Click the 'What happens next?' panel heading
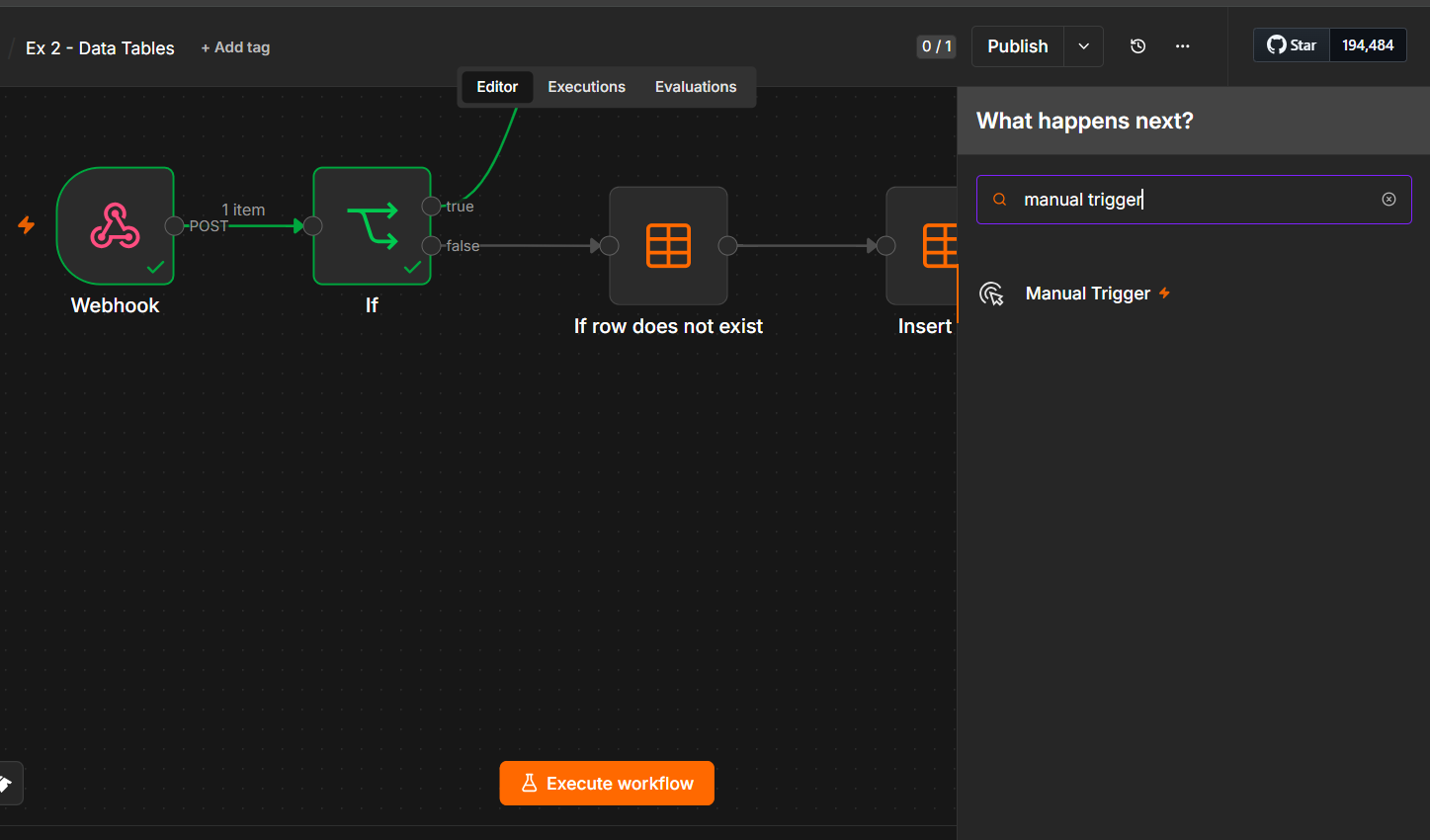Image resolution: width=1430 pixels, height=840 pixels. (x=1085, y=121)
